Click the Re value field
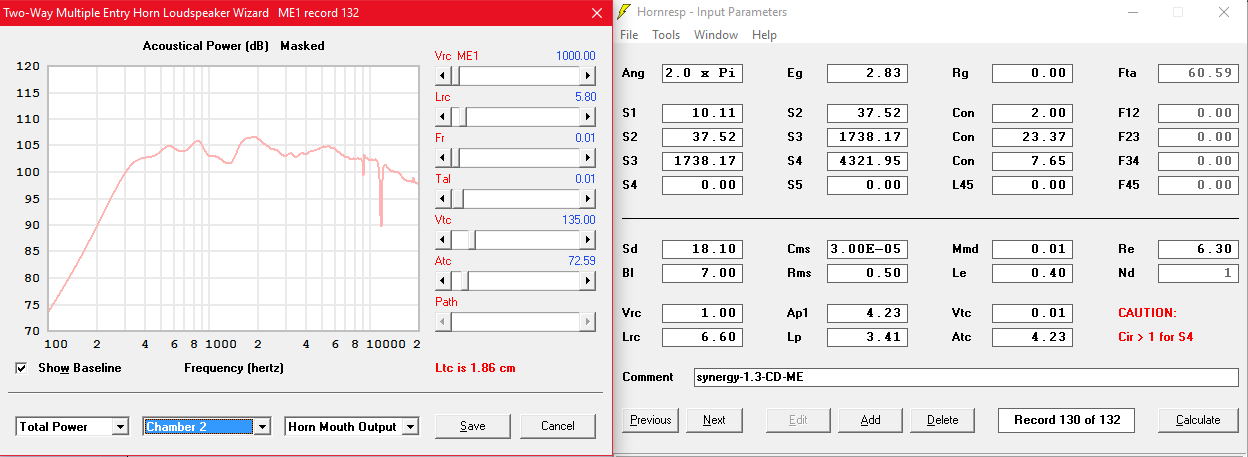 pyautogui.click(x=1197, y=249)
